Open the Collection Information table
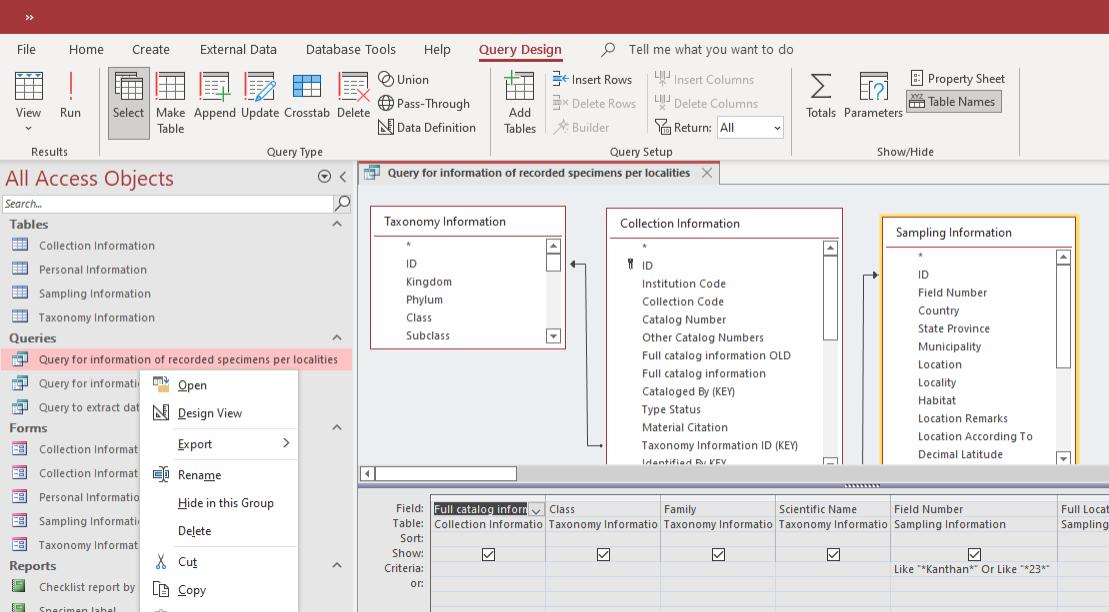The width and height of the screenshot is (1109, 612). pyautogui.click(x=97, y=246)
